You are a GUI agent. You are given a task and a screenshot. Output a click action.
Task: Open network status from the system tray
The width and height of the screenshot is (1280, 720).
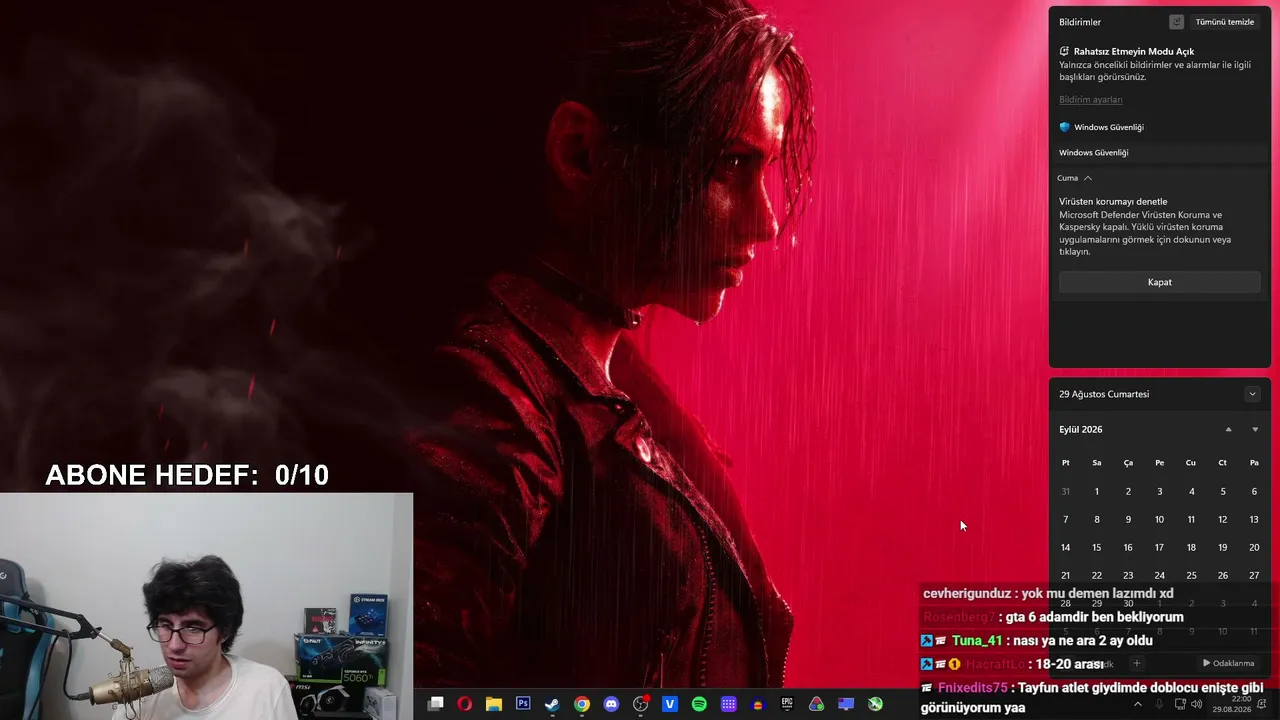tap(1180, 704)
